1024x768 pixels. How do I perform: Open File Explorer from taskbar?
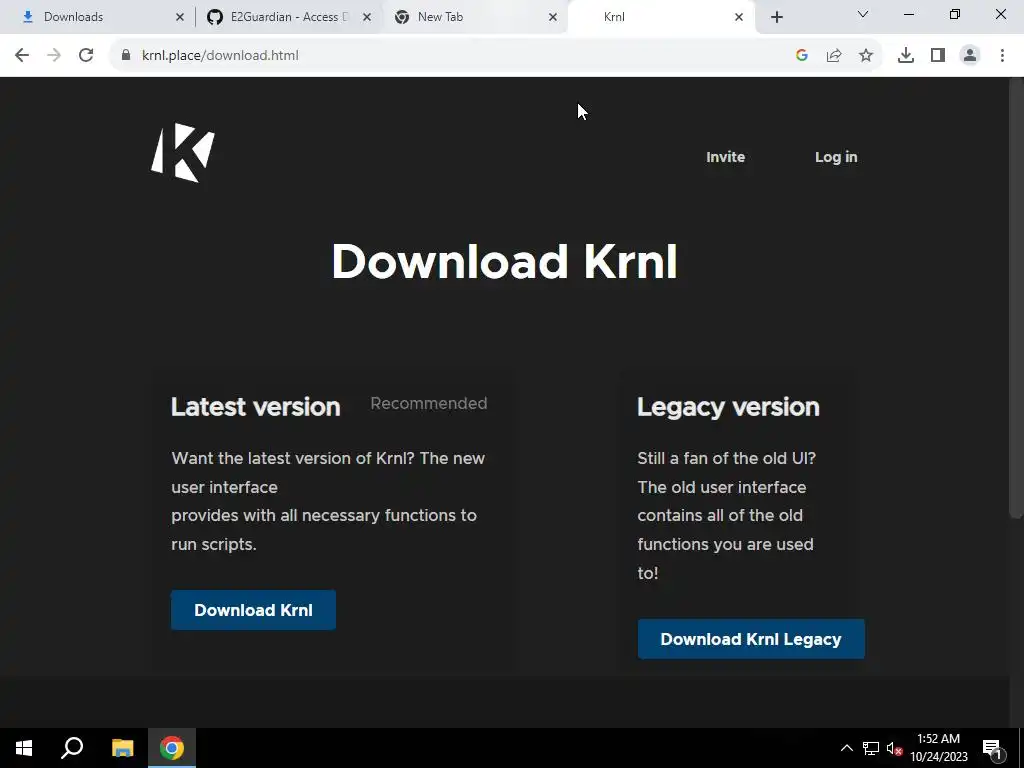pyautogui.click(x=122, y=748)
